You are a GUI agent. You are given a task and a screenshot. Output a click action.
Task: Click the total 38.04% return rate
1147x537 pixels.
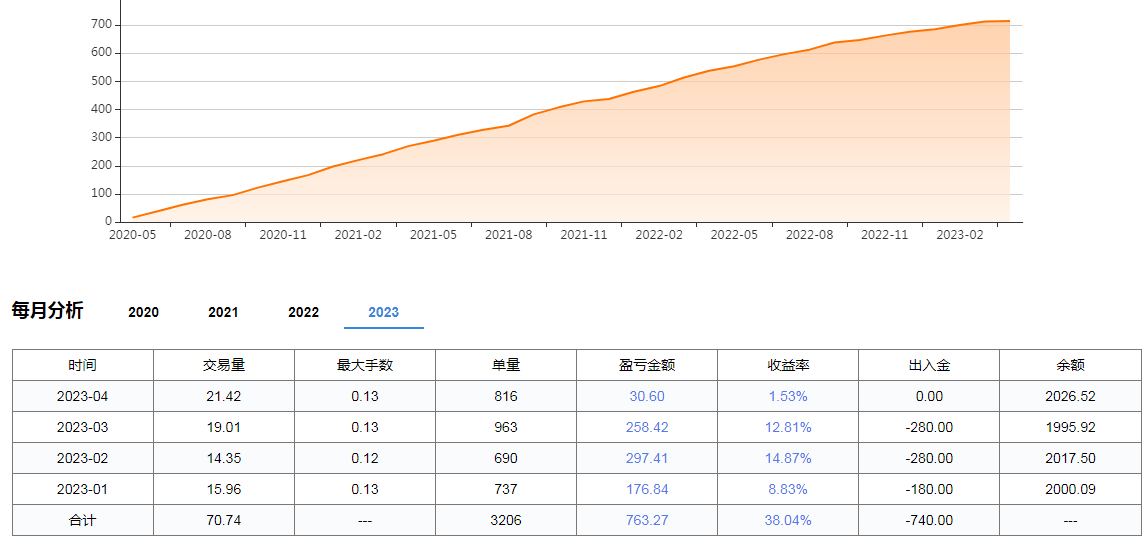(x=788, y=521)
